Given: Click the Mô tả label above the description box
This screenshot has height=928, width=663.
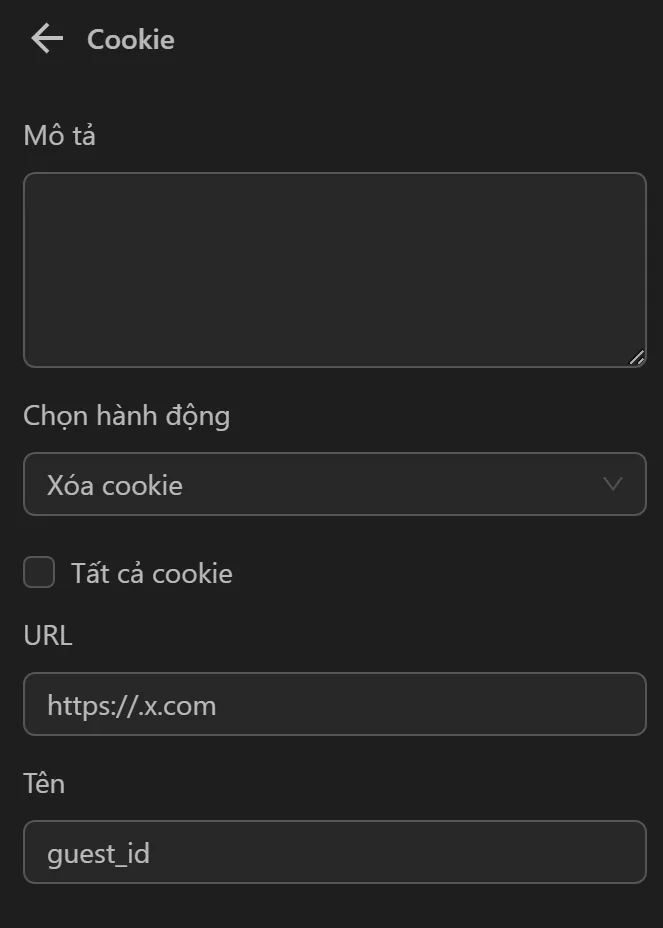Looking at the screenshot, I should coord(58,135).
